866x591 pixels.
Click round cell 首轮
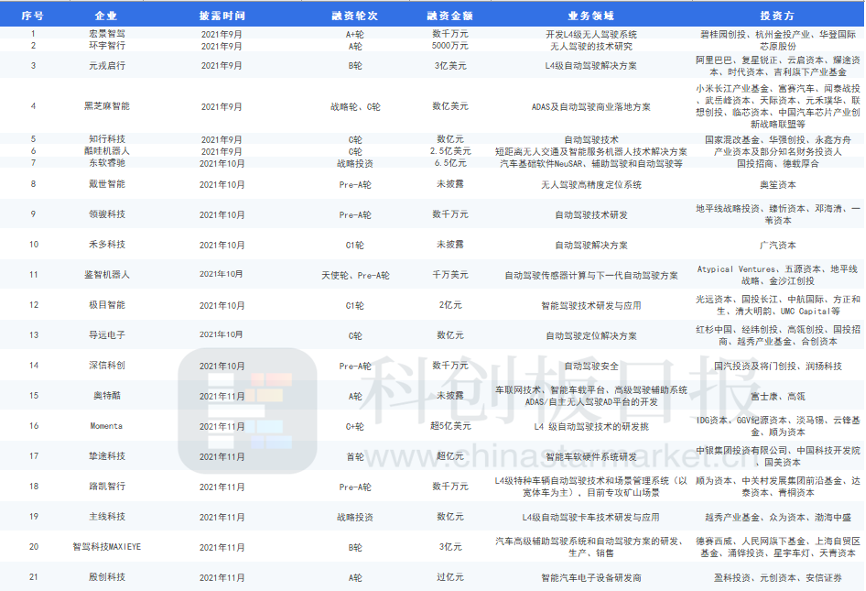click(355, 456)
